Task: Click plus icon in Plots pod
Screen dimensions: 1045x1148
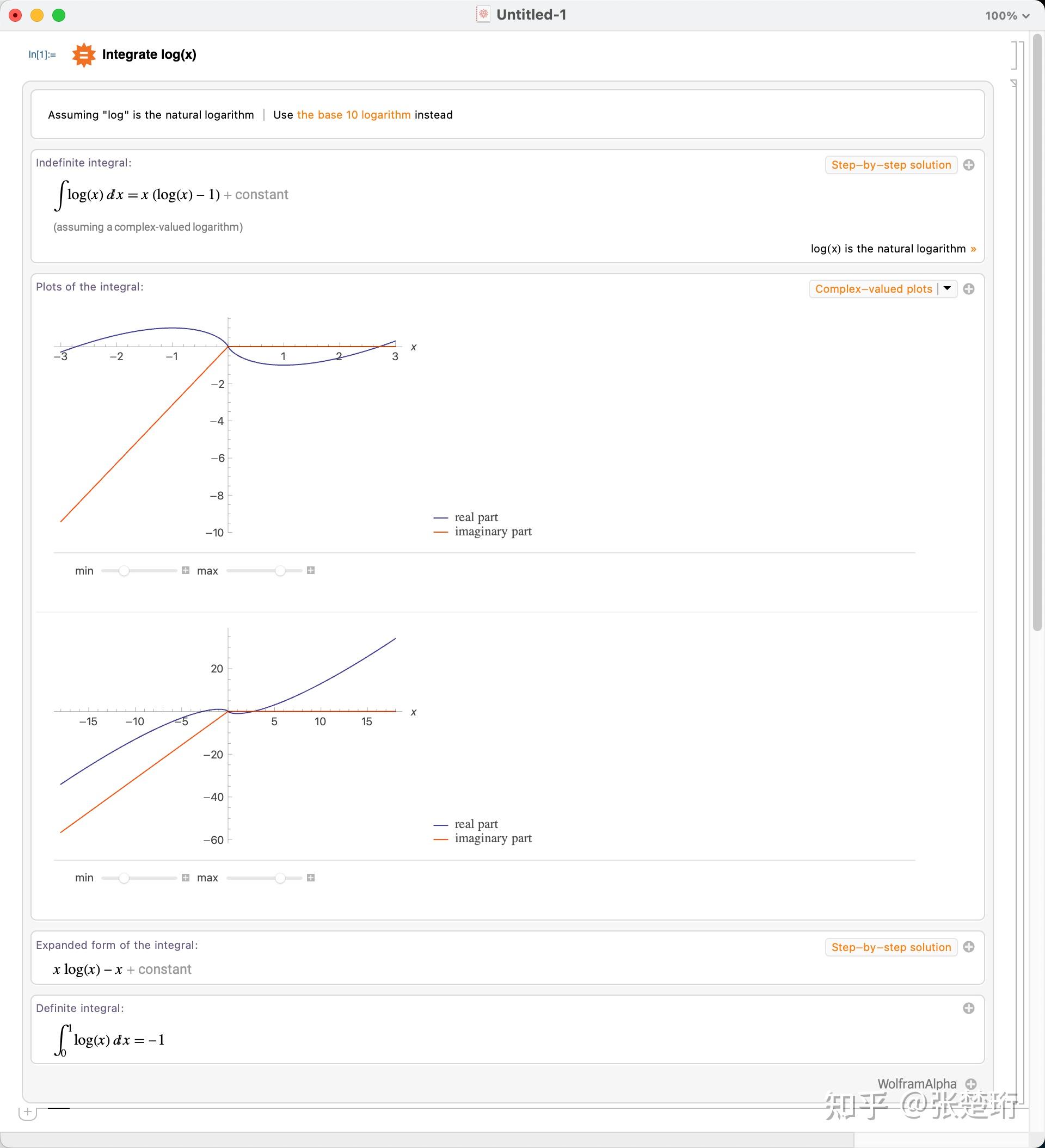Action: pyautogui.click(x=969, y=289)
